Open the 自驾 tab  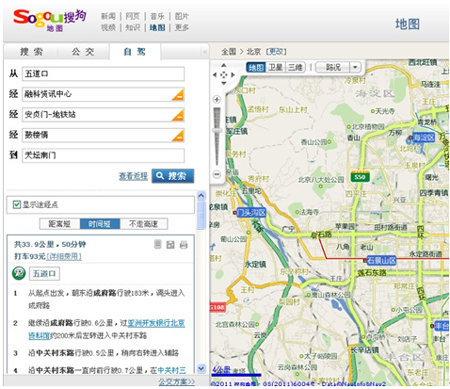135,52
